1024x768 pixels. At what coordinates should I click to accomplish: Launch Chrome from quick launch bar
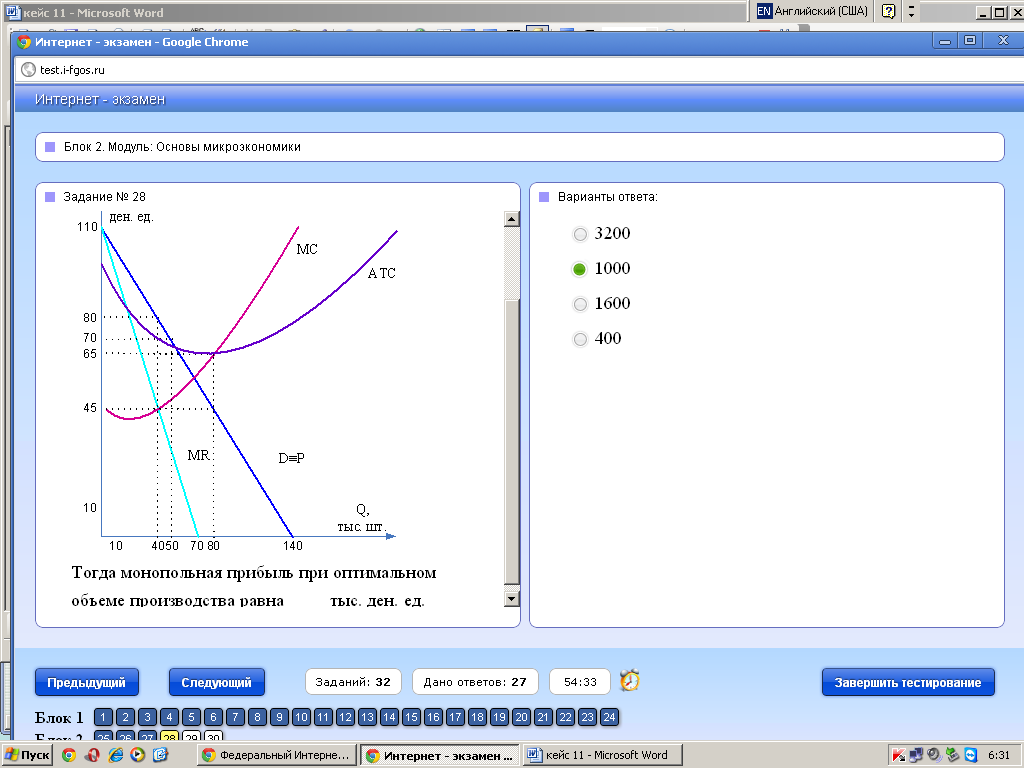click(69, 756)
